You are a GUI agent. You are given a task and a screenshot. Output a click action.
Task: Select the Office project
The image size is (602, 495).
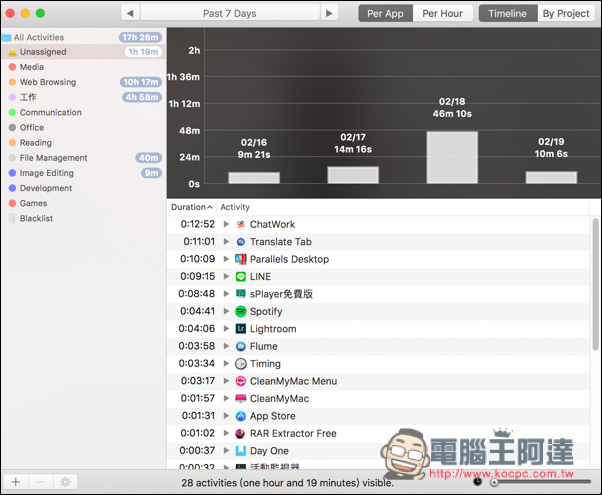click(83, 127)
